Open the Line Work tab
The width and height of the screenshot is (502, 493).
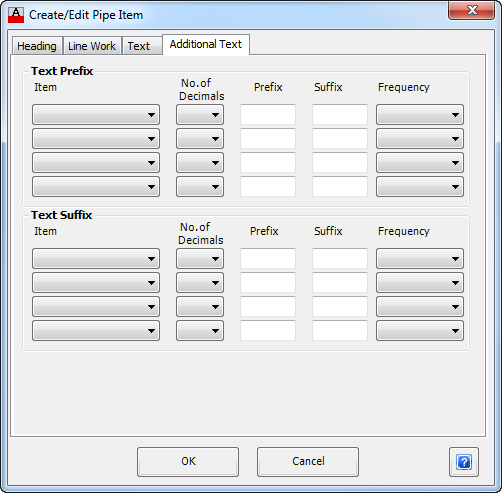point(92,46)
